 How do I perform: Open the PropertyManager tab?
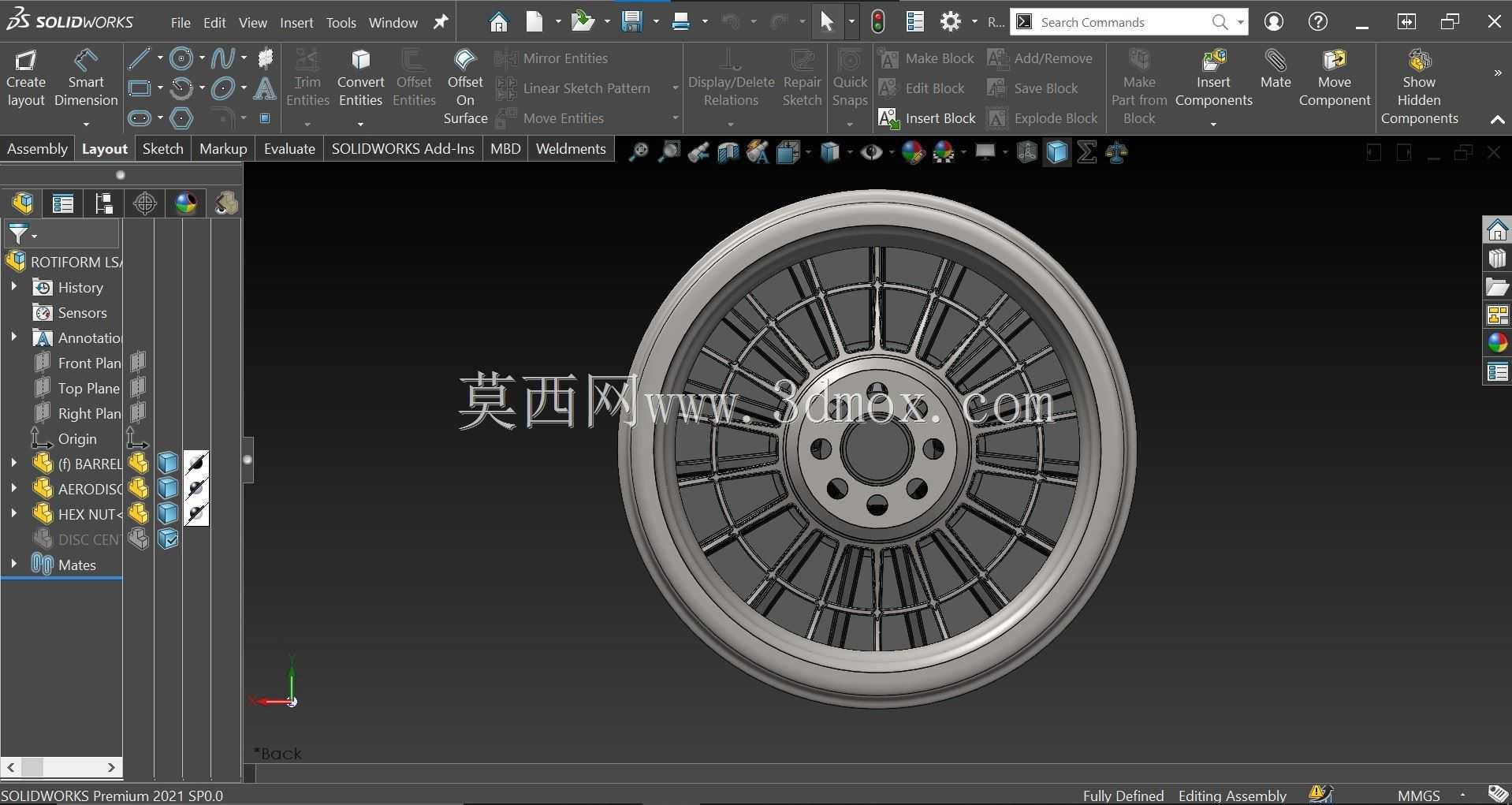(x=63, y=203)
